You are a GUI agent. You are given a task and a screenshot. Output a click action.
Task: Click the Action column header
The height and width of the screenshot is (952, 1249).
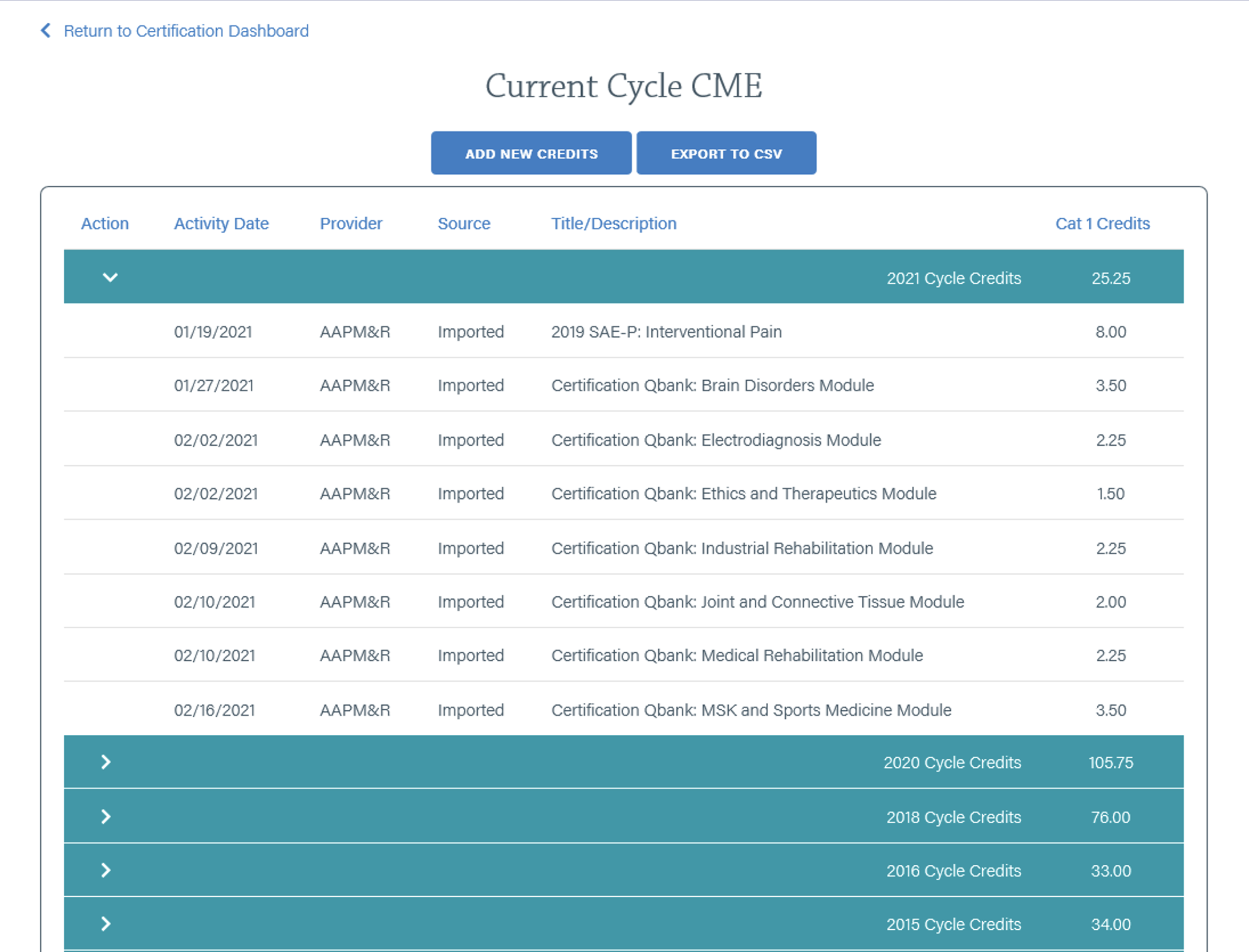pos(104,223)
